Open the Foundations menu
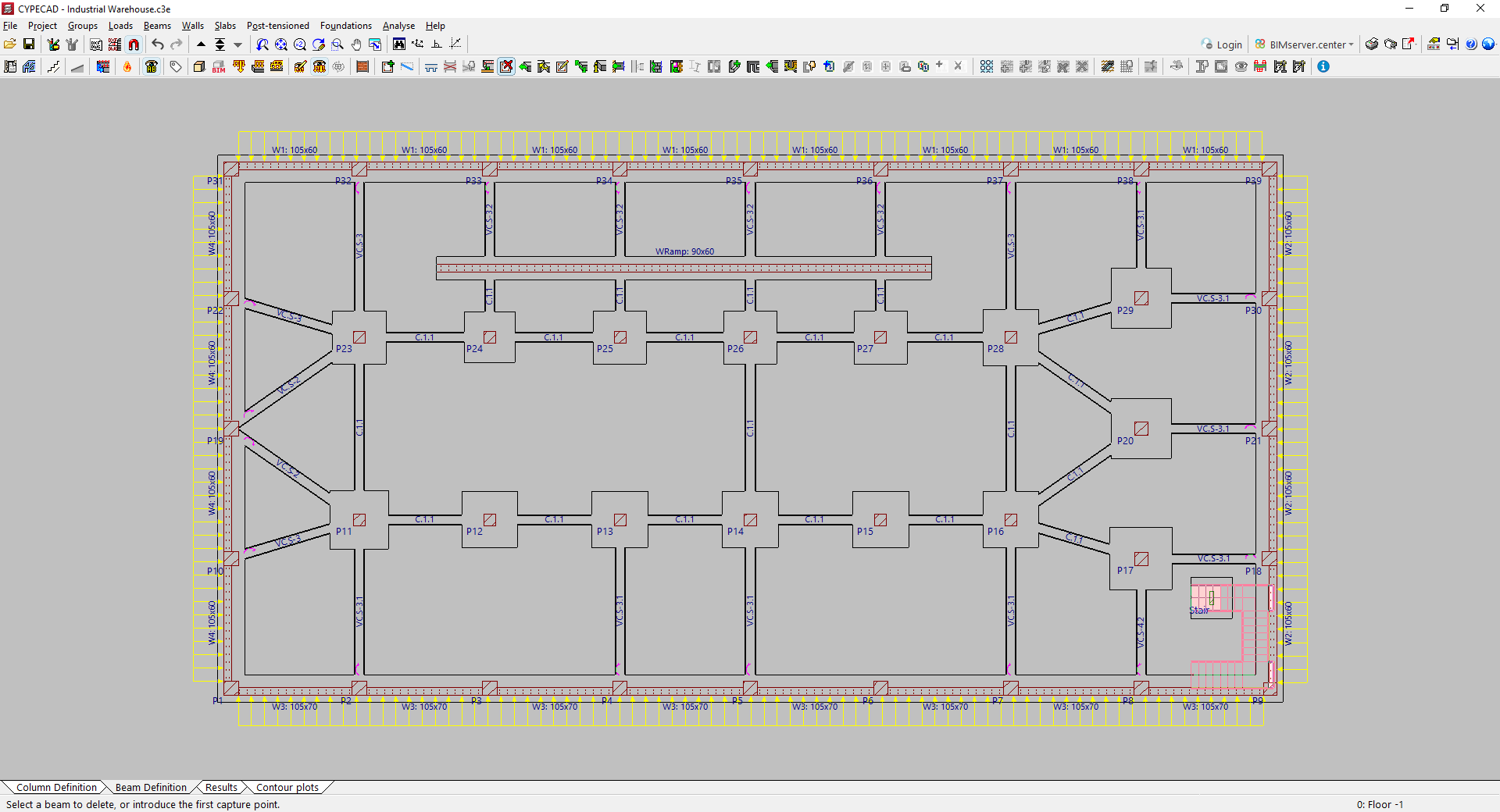This screenshot has width=1500, height=812. click(345, 26)
